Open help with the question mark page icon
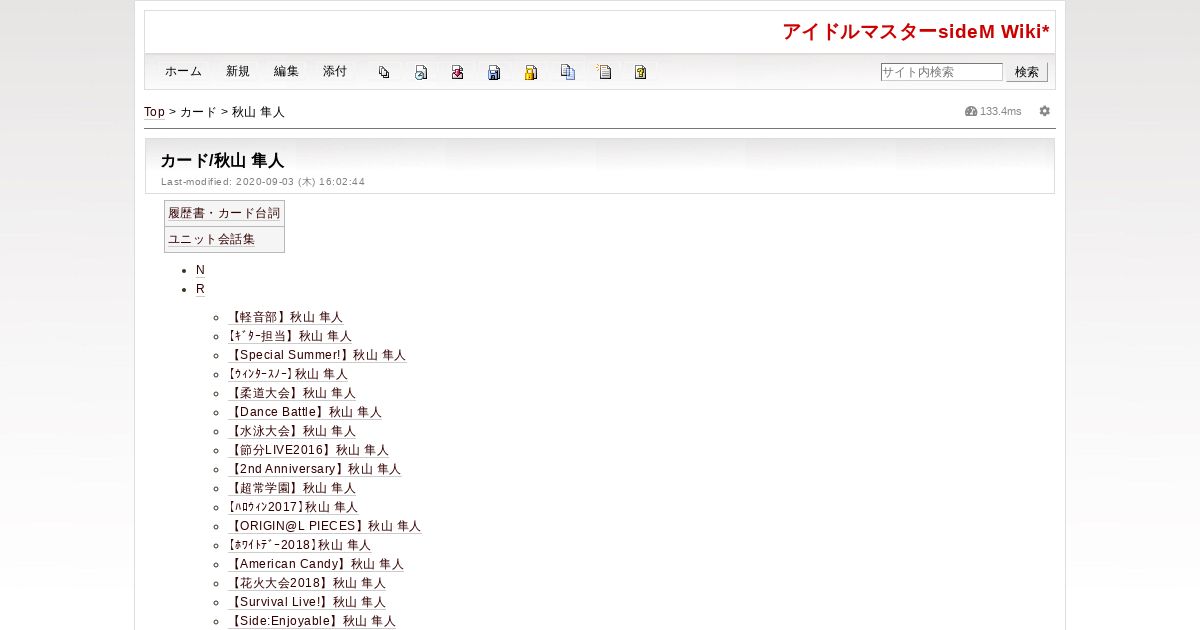This screenshot has width=1200, height=630. coord(640,72)
